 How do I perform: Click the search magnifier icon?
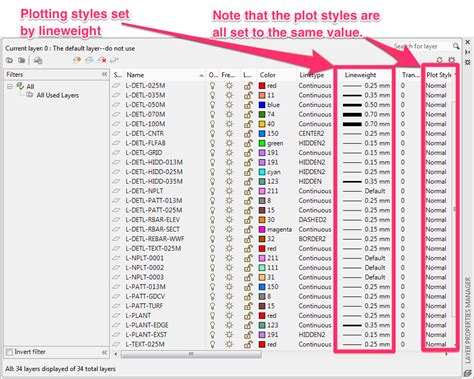(456, 46)
